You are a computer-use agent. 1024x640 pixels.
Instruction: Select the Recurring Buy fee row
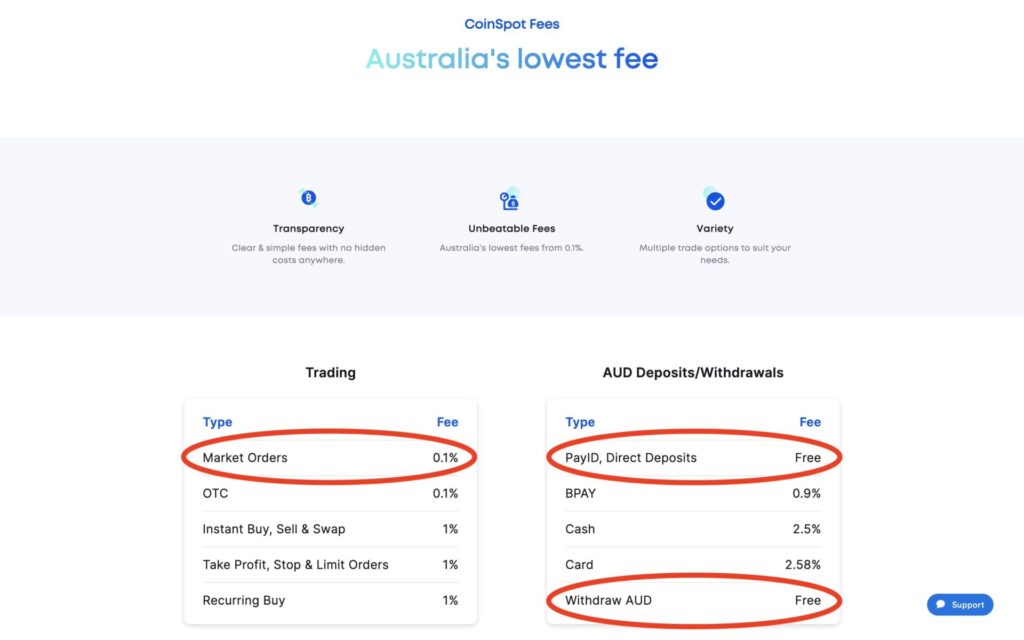(330, 600)
